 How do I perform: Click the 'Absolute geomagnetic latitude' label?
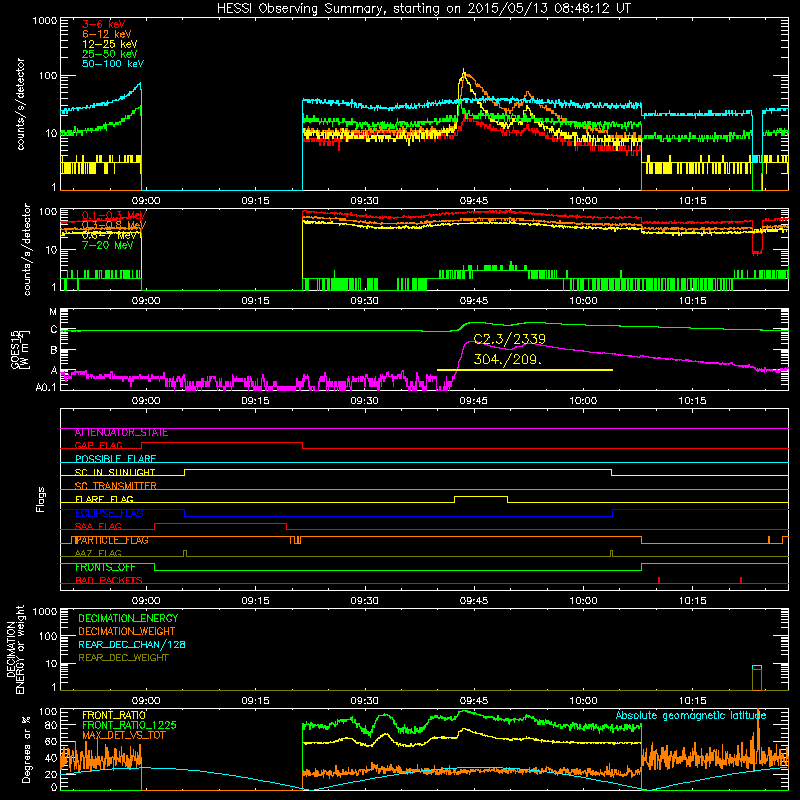[691, 715]
